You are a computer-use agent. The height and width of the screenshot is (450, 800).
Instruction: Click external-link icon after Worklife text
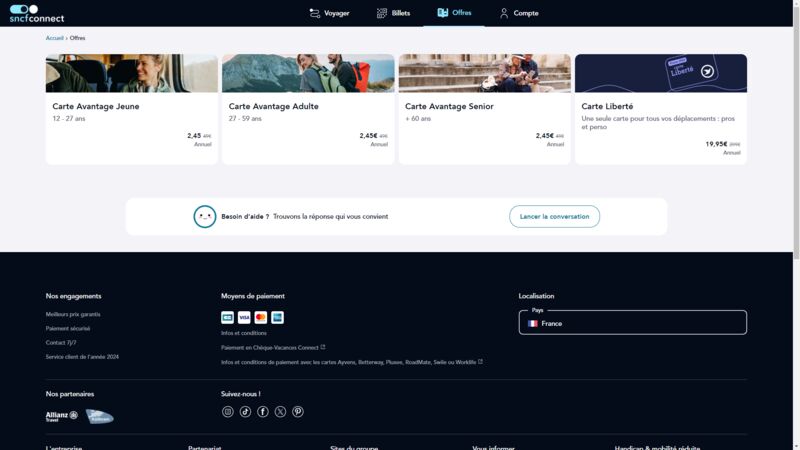[x=480, y=361]
